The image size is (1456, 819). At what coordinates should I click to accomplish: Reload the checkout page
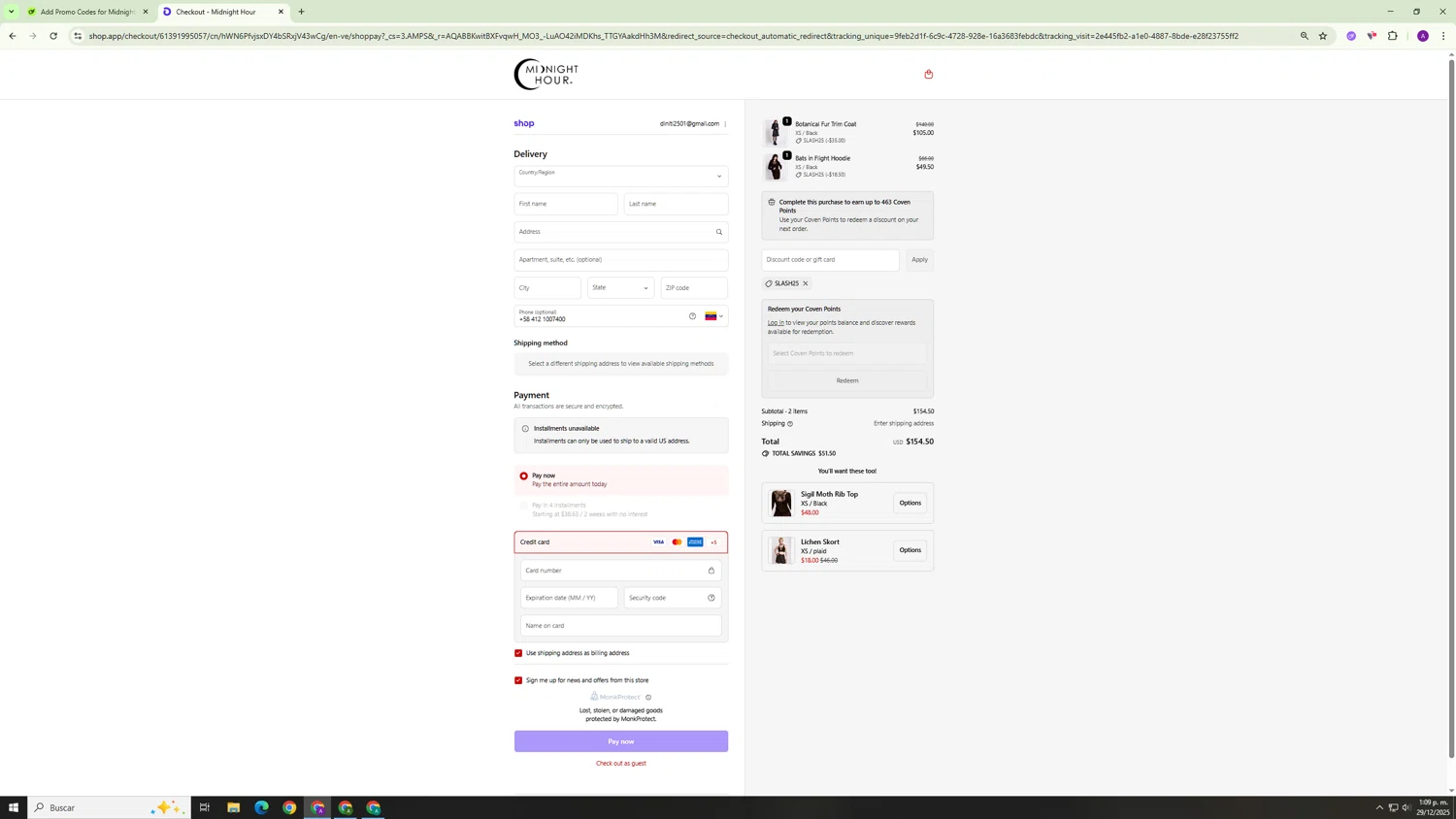coord(53,36)
